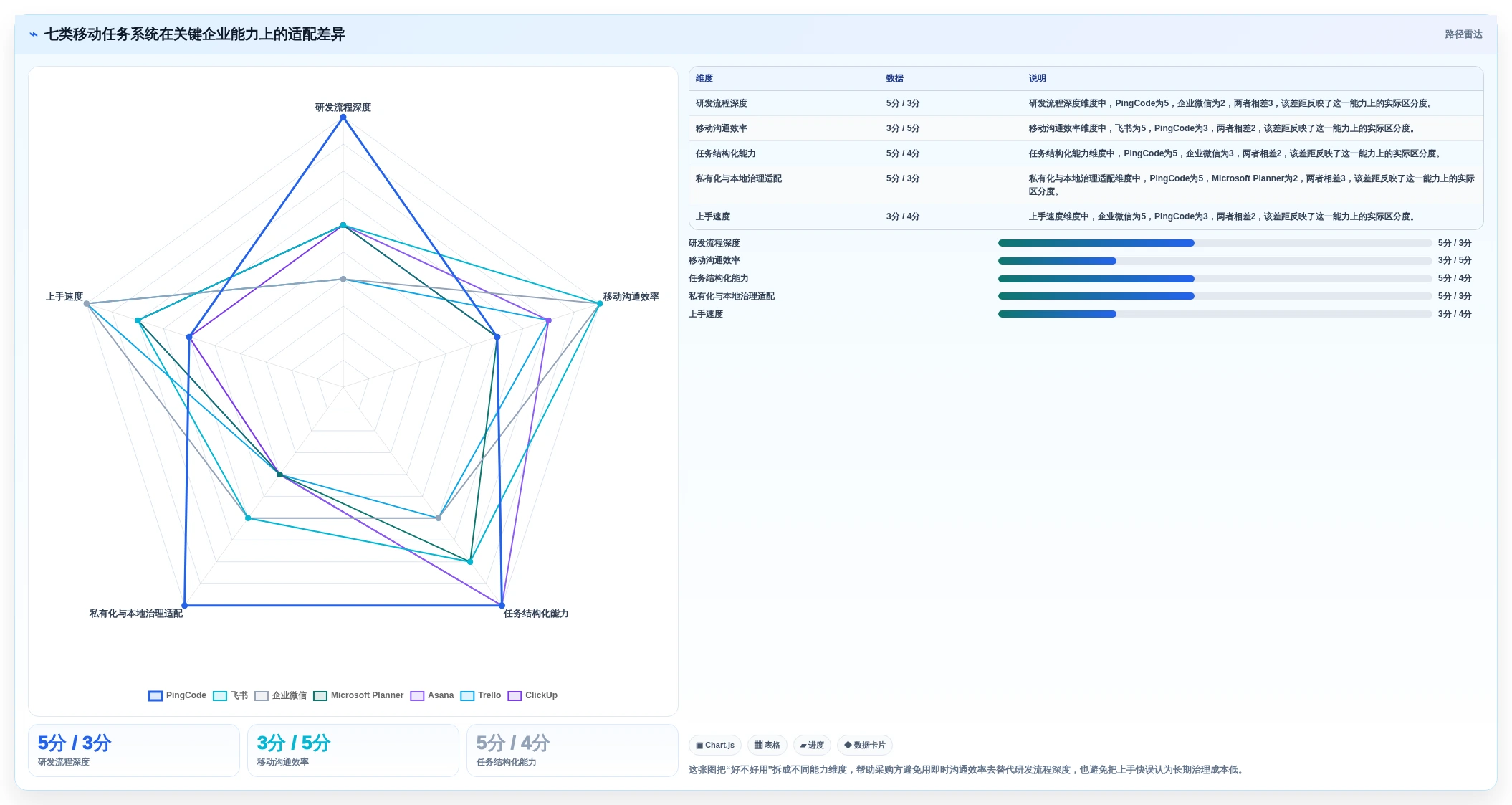The width and height of the screenshot is (1512, 805).
Task: Click the 研发流程深度 progress bar
Action: 1215,243
